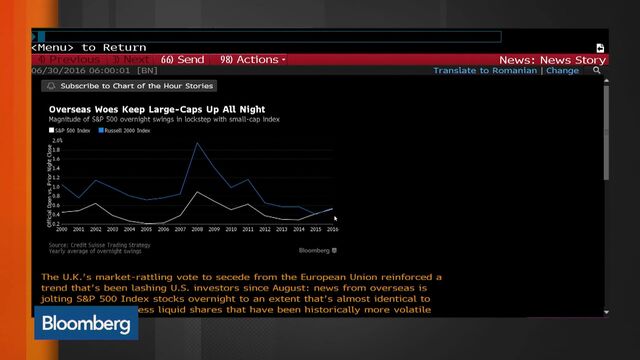Go to the Next story
Viewport: 640px width, 360px height.
coord(131,60)
